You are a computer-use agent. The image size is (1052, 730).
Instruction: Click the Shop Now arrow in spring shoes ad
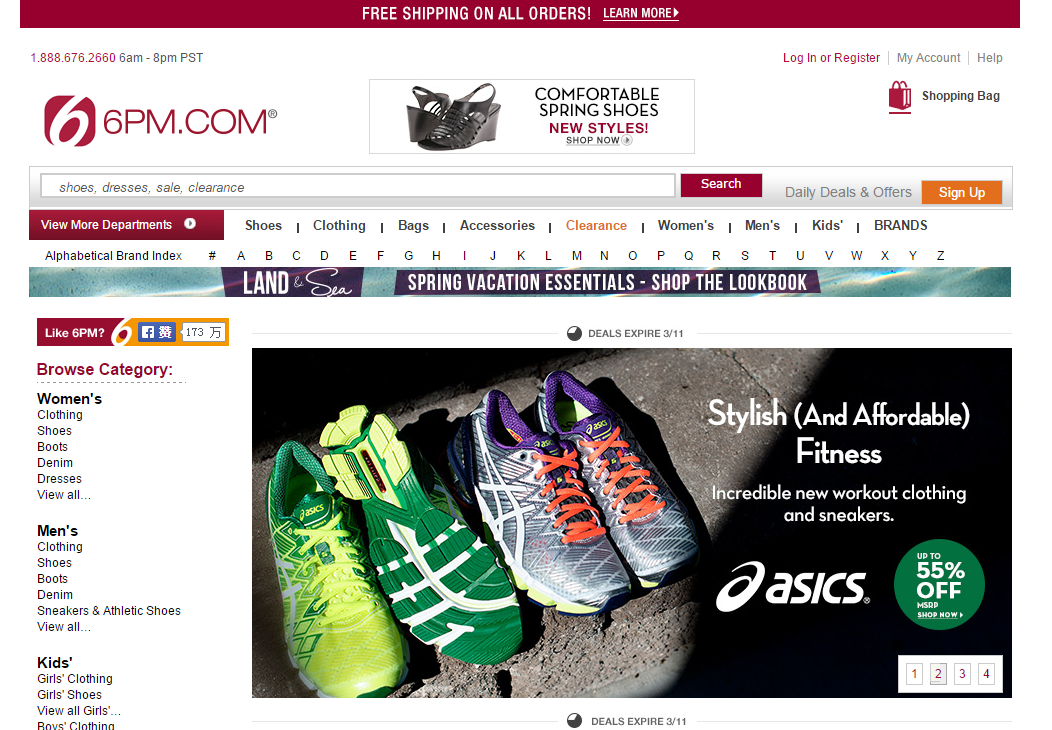[x=627, y=140]
